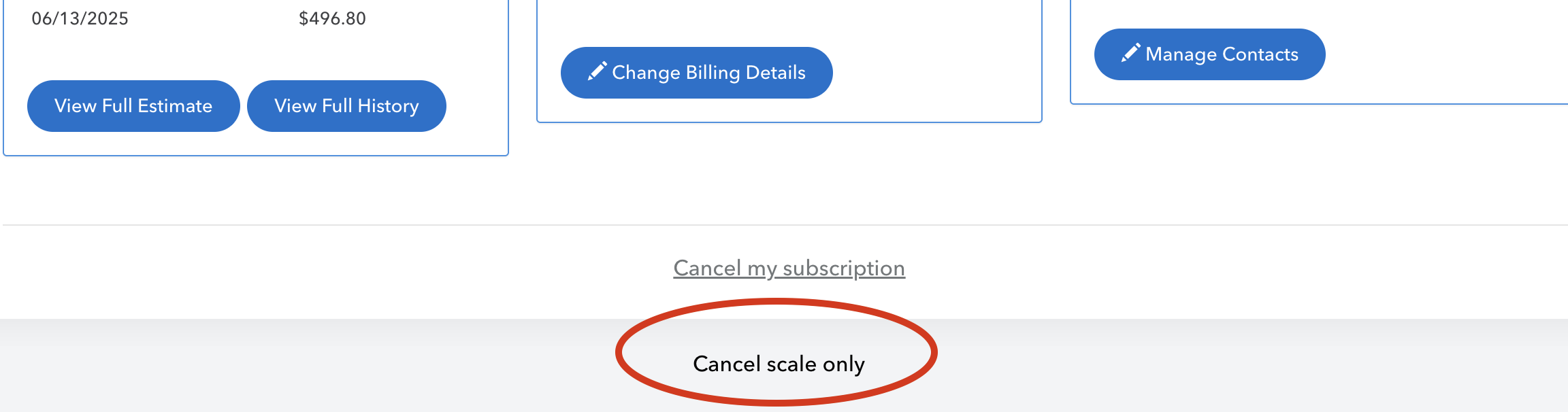Click View Full History

(346, 105)
